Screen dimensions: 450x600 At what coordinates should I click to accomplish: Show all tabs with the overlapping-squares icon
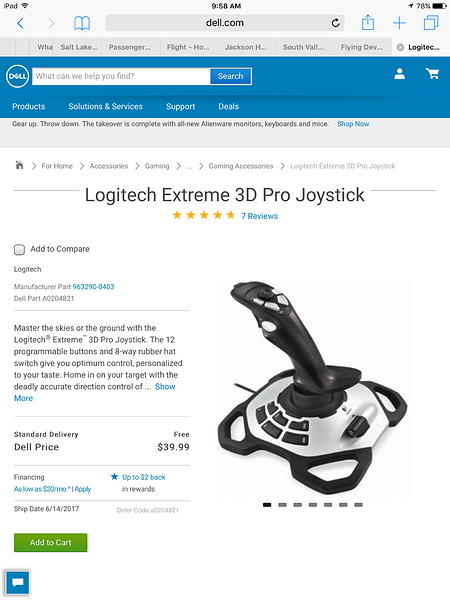(x=431, y=23)
